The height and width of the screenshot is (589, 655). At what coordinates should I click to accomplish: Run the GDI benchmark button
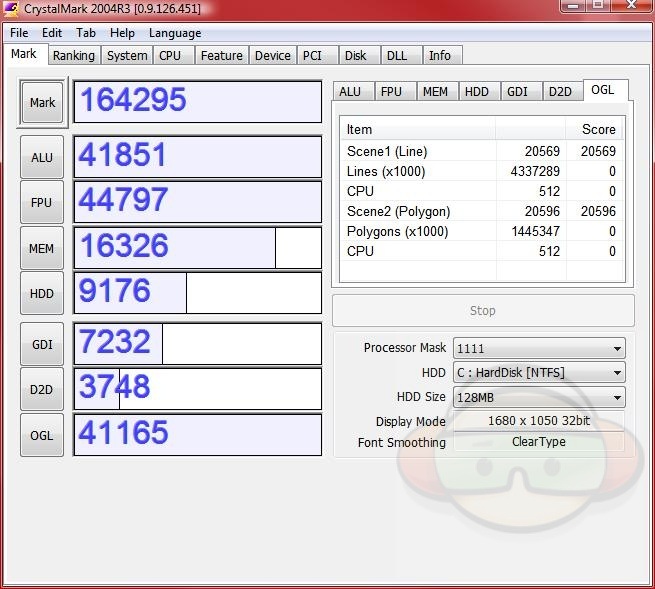tap(42, 344)
